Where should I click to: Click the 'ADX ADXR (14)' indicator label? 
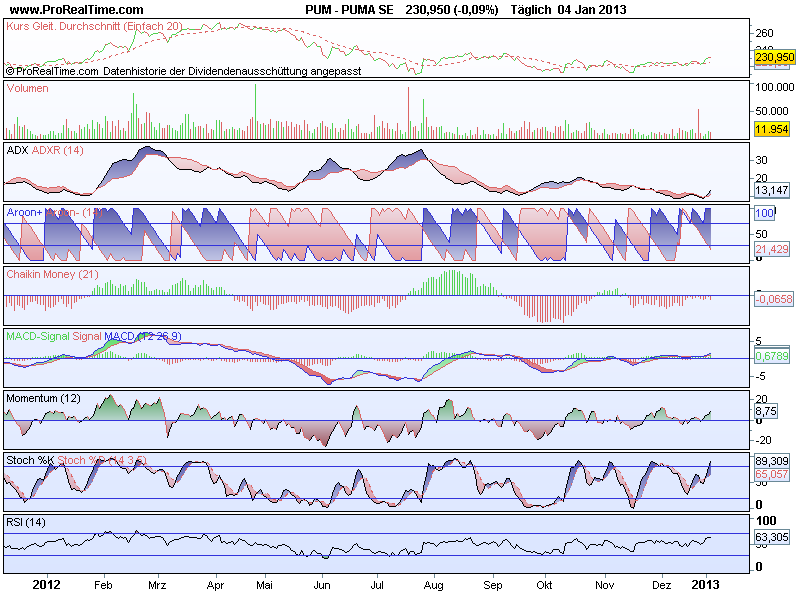click(x=44, y=150)
